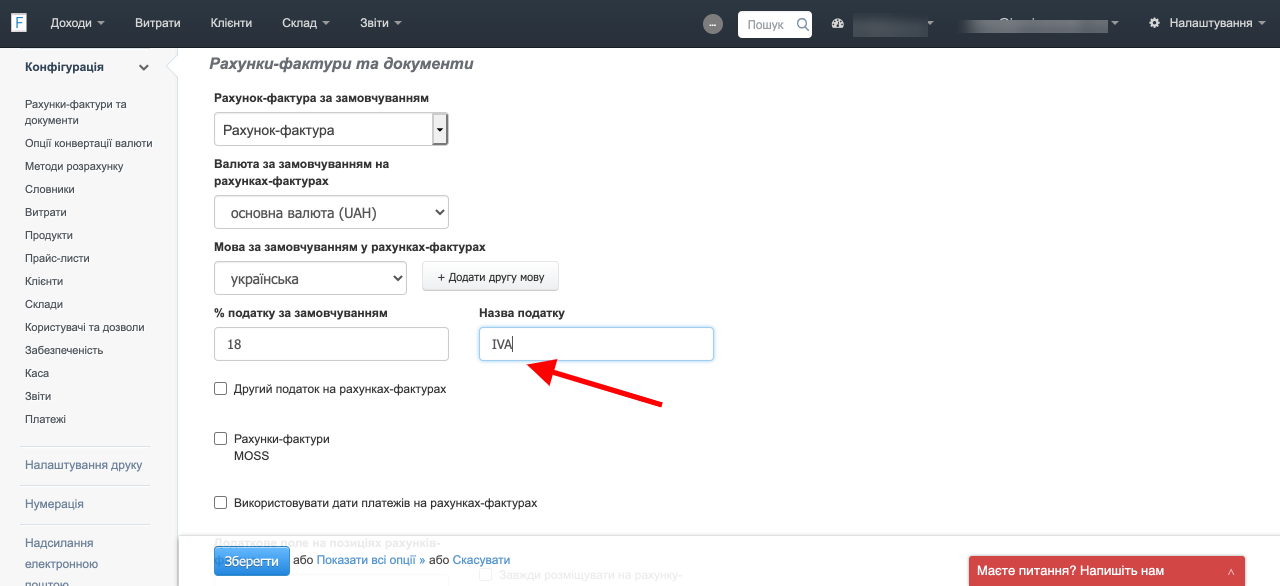Click the F logo home icon
The image size is (1280, 586).
coord(19,23)
